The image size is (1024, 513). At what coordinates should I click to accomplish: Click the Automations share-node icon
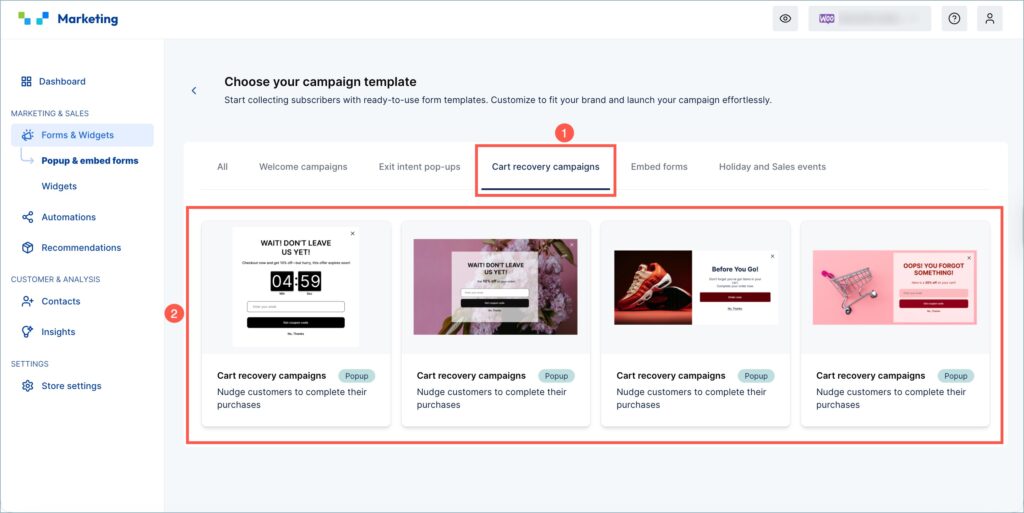[x=27, y=217]
